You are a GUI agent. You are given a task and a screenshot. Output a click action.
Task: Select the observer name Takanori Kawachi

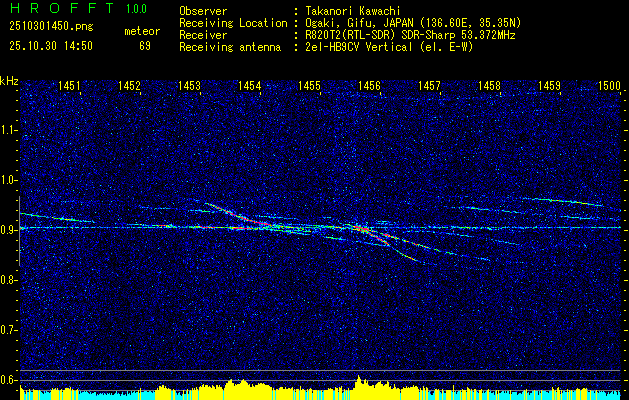[353, 11]
